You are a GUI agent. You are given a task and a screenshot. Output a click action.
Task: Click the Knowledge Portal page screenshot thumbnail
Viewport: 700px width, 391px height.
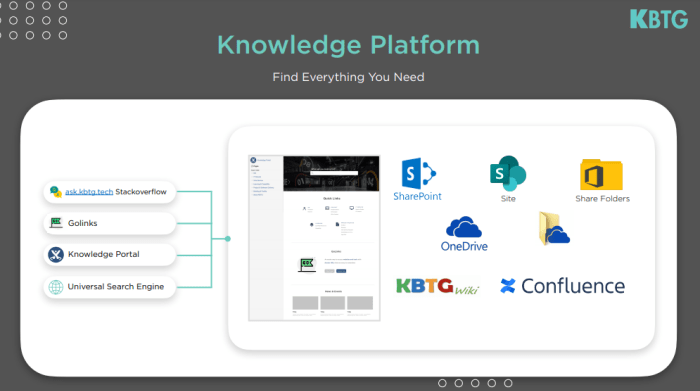point(314,238)
